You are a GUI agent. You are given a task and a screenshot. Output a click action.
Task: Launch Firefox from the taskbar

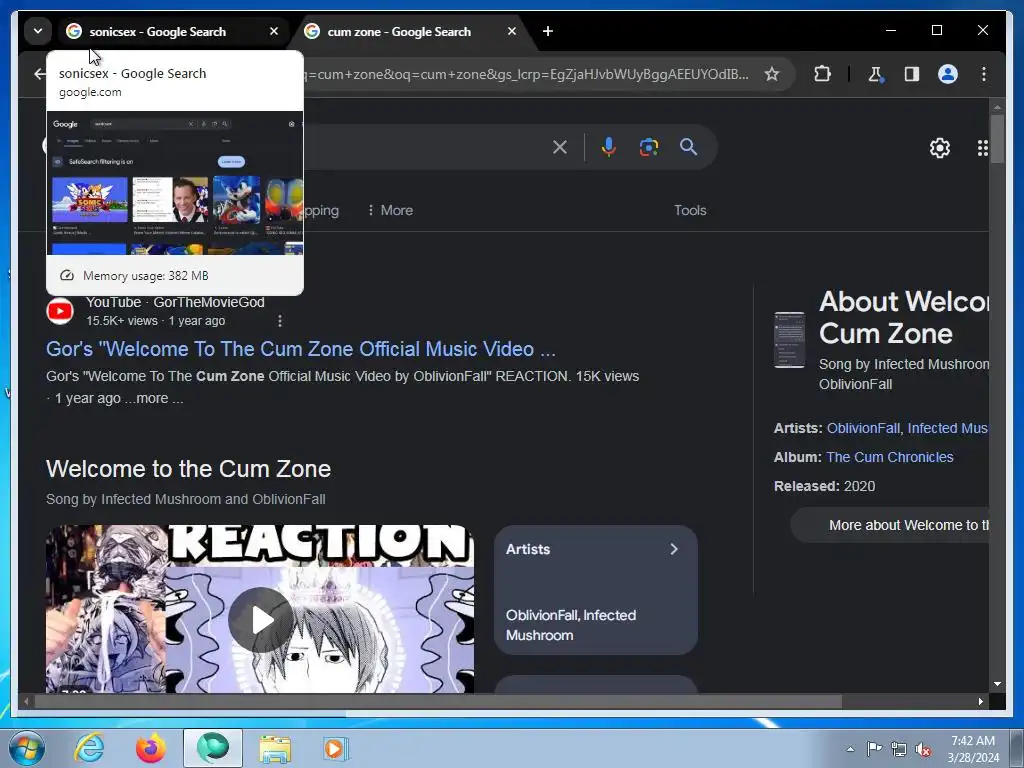pos(150,748)
